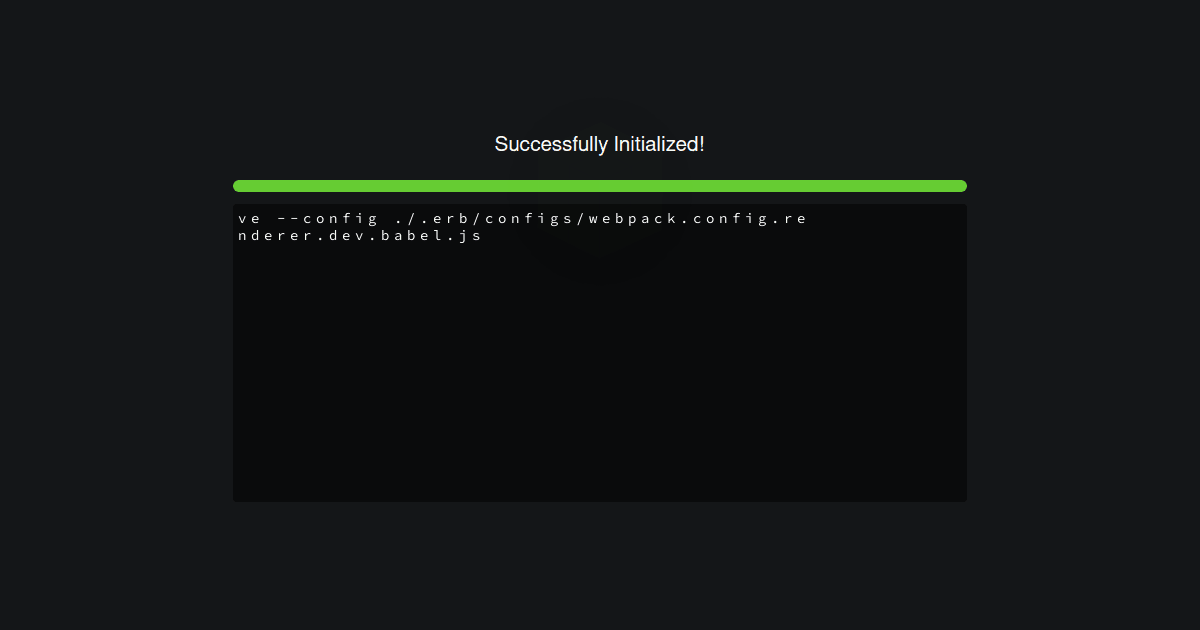This screenshot has height=630, width=1200.
Task: Click "babel" in the second log line
Action: click(411, 236)
